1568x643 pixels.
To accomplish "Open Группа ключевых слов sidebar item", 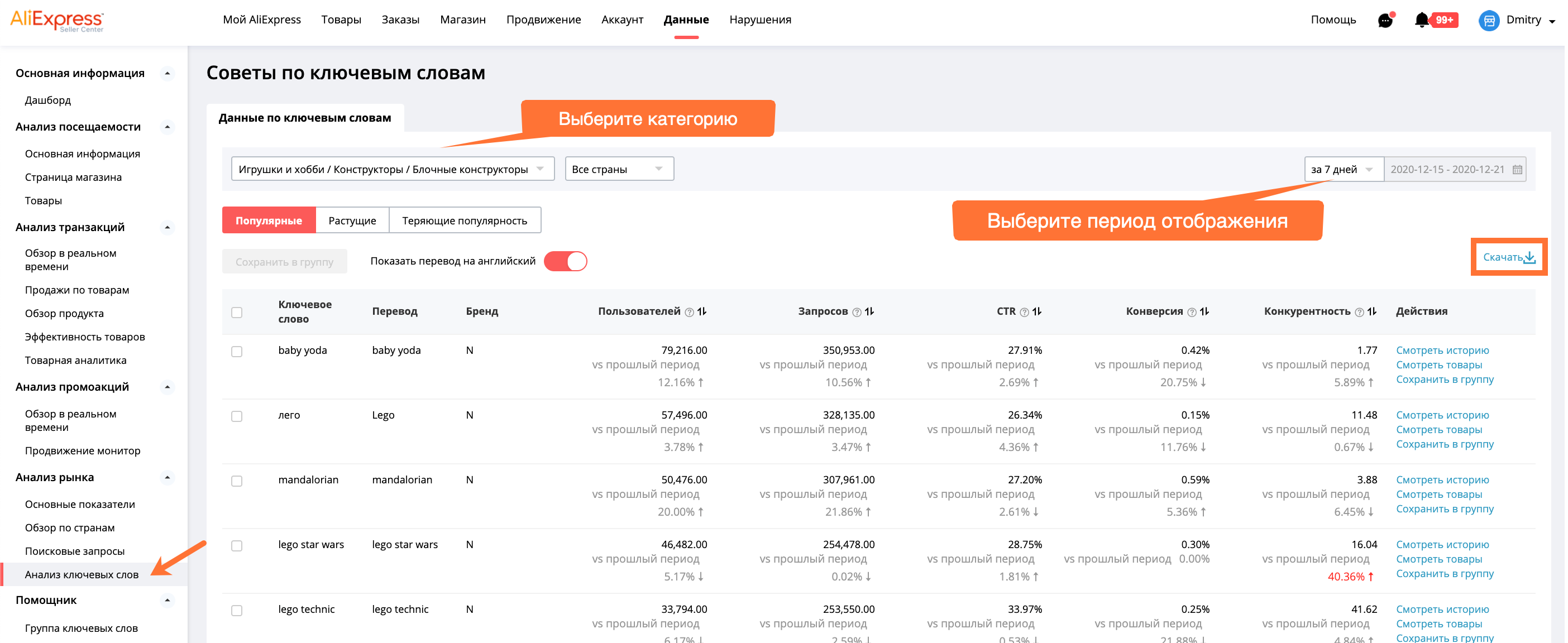I will tap(82, 629).
